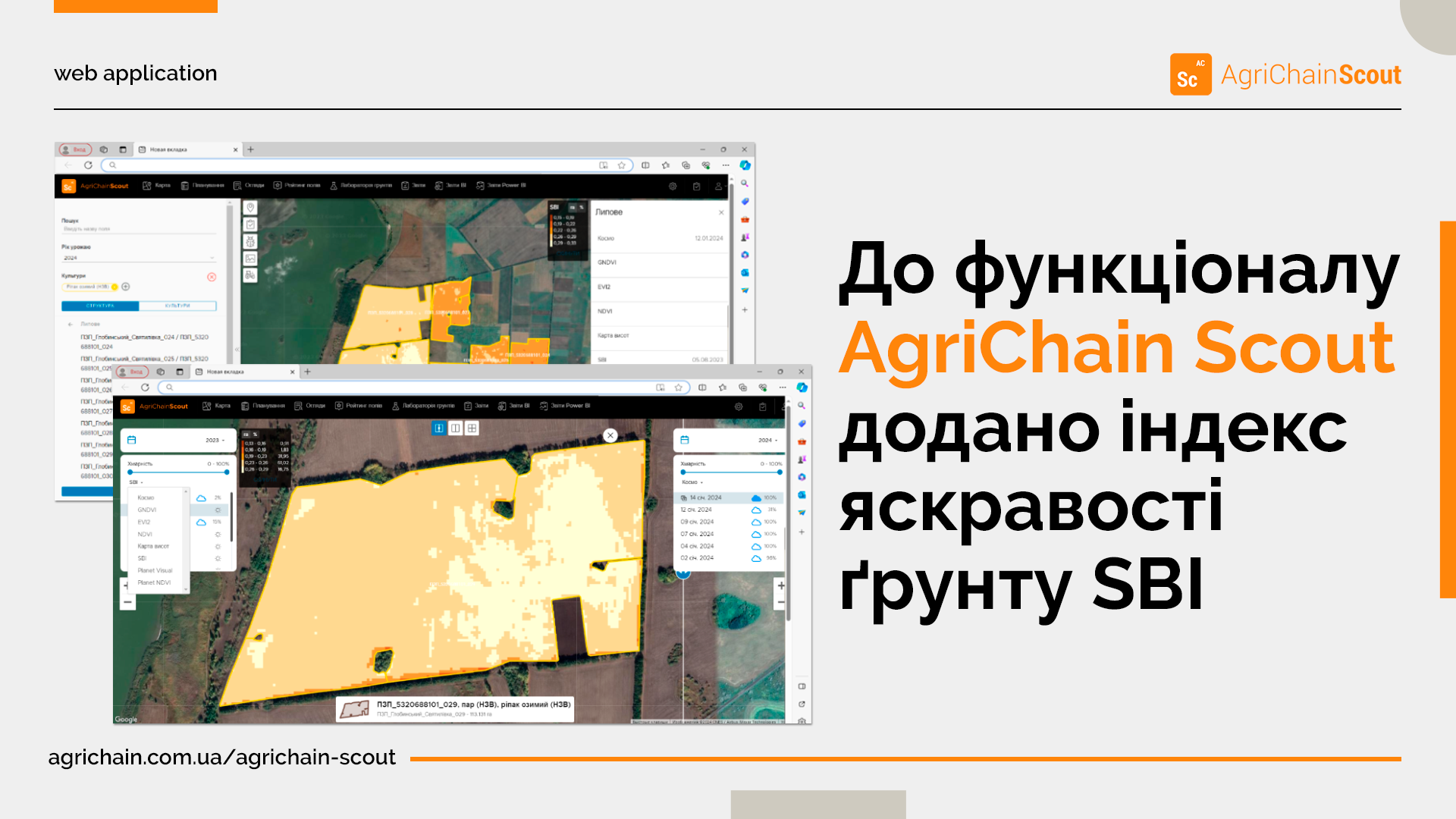Open Copilot icon in front browser
1456x819 pixels.
point(802,388)
